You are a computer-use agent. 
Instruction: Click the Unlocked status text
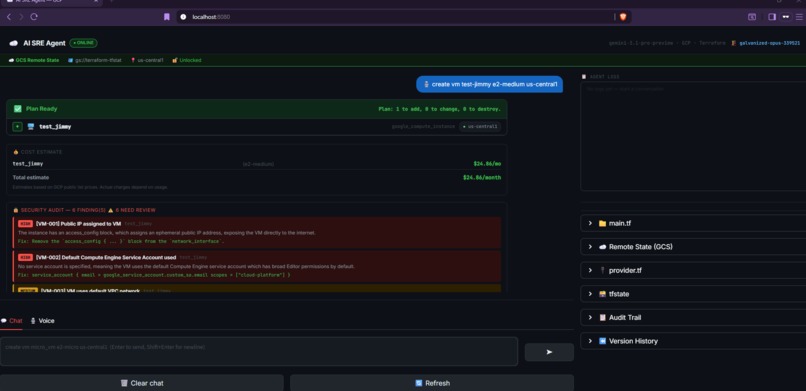pos(190,61)
